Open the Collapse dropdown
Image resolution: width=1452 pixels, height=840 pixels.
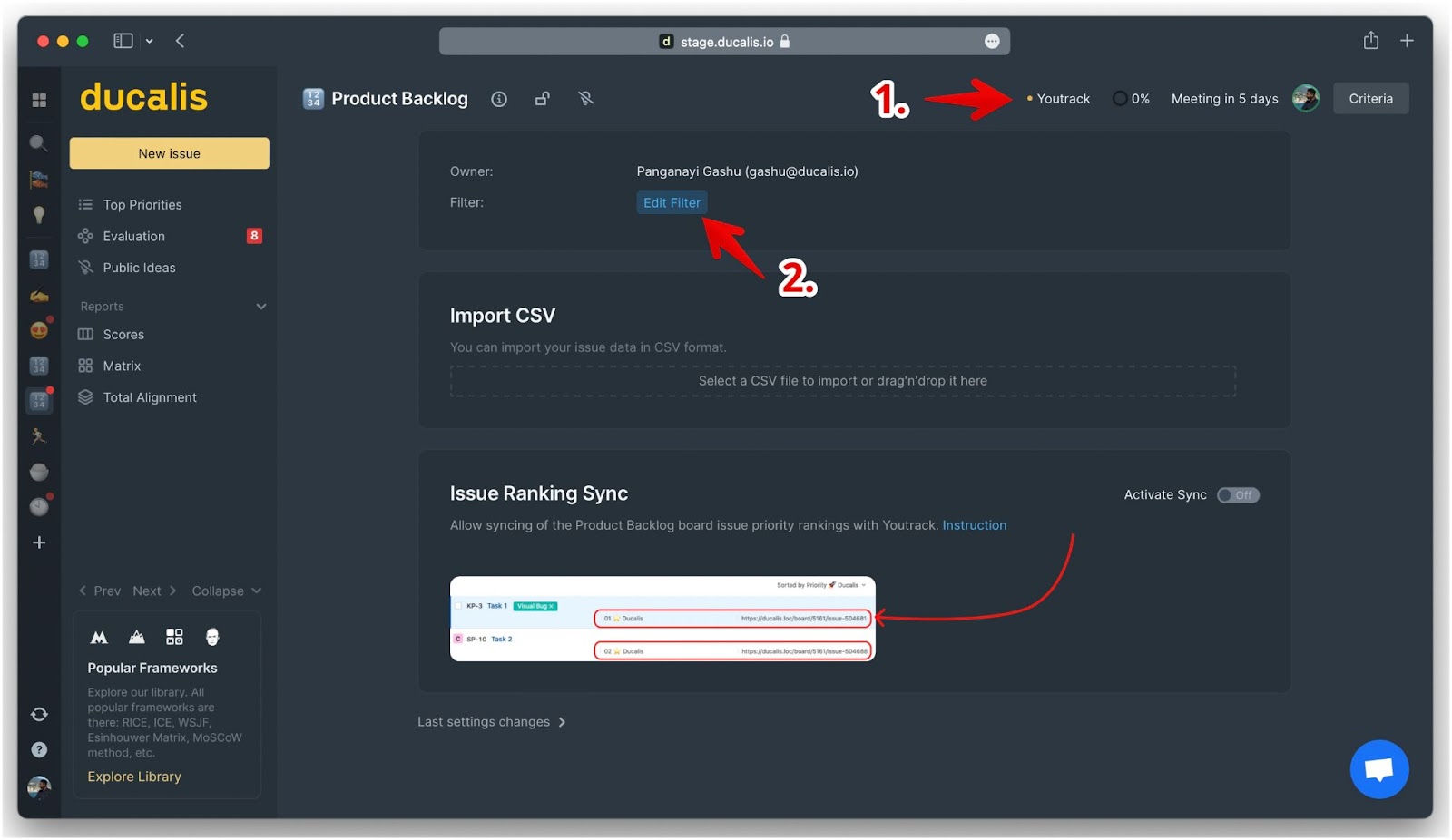click(x=227, y=591)
